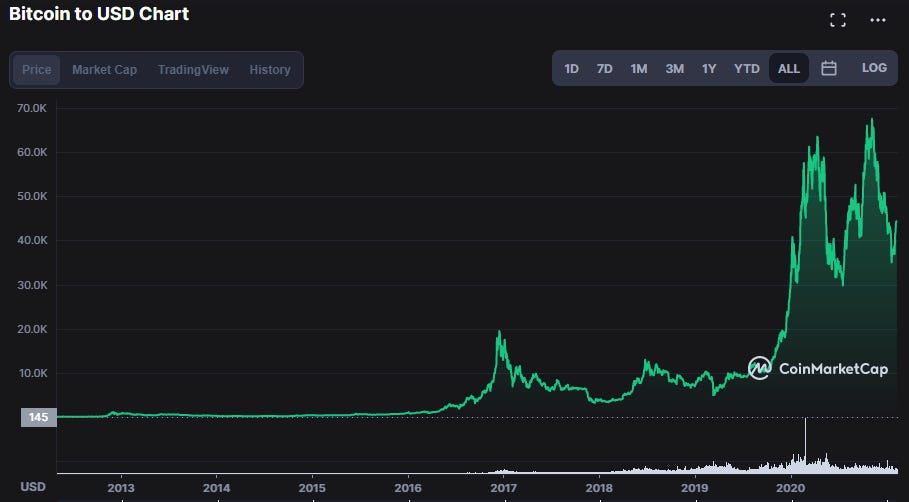Open the three-dot more options menu
The image size is (909, 502).
click(878, 20)
